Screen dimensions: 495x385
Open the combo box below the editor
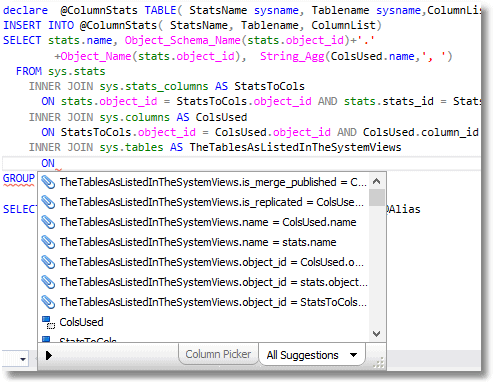[23, 359]
